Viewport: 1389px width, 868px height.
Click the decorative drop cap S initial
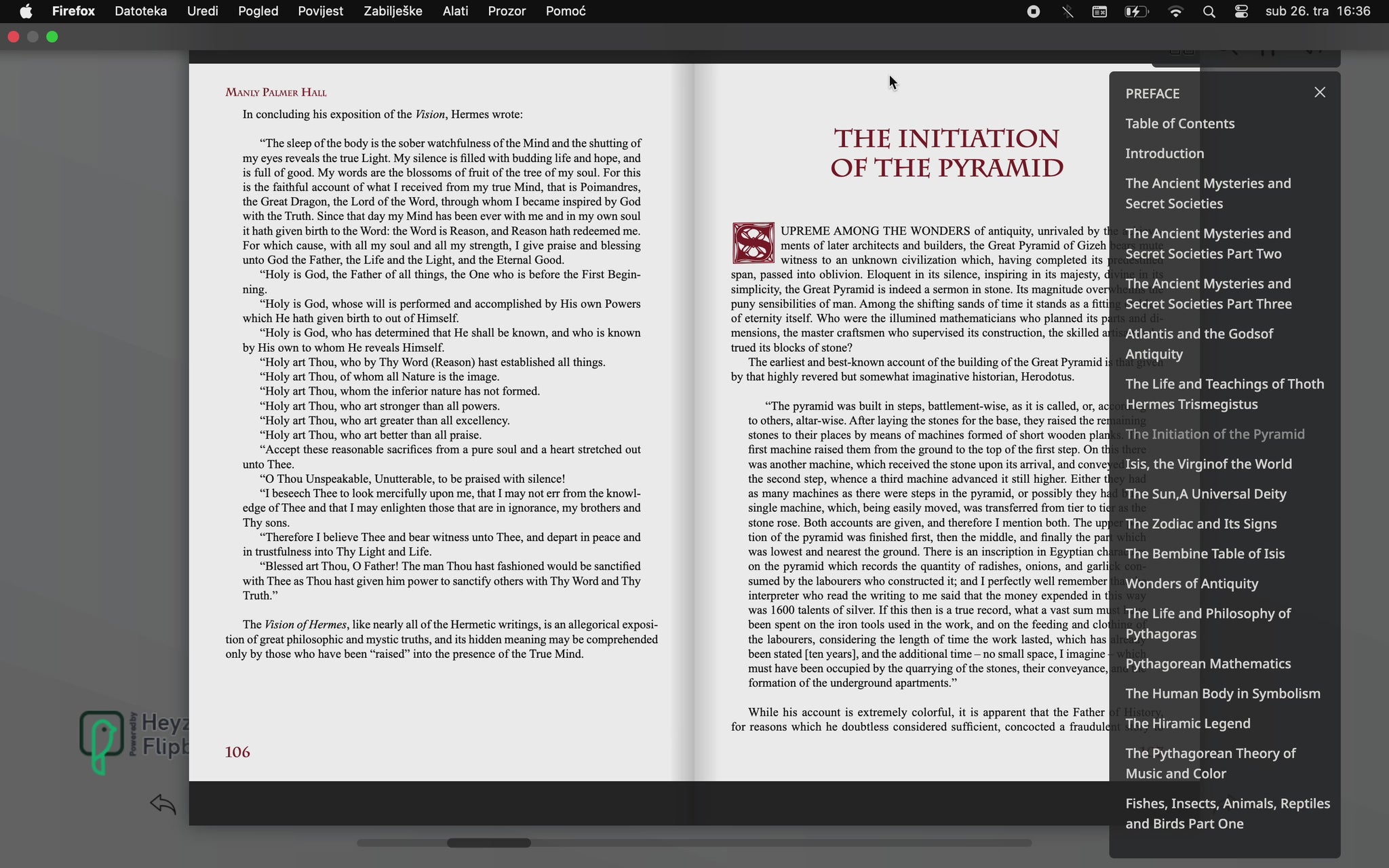point(753,243)
